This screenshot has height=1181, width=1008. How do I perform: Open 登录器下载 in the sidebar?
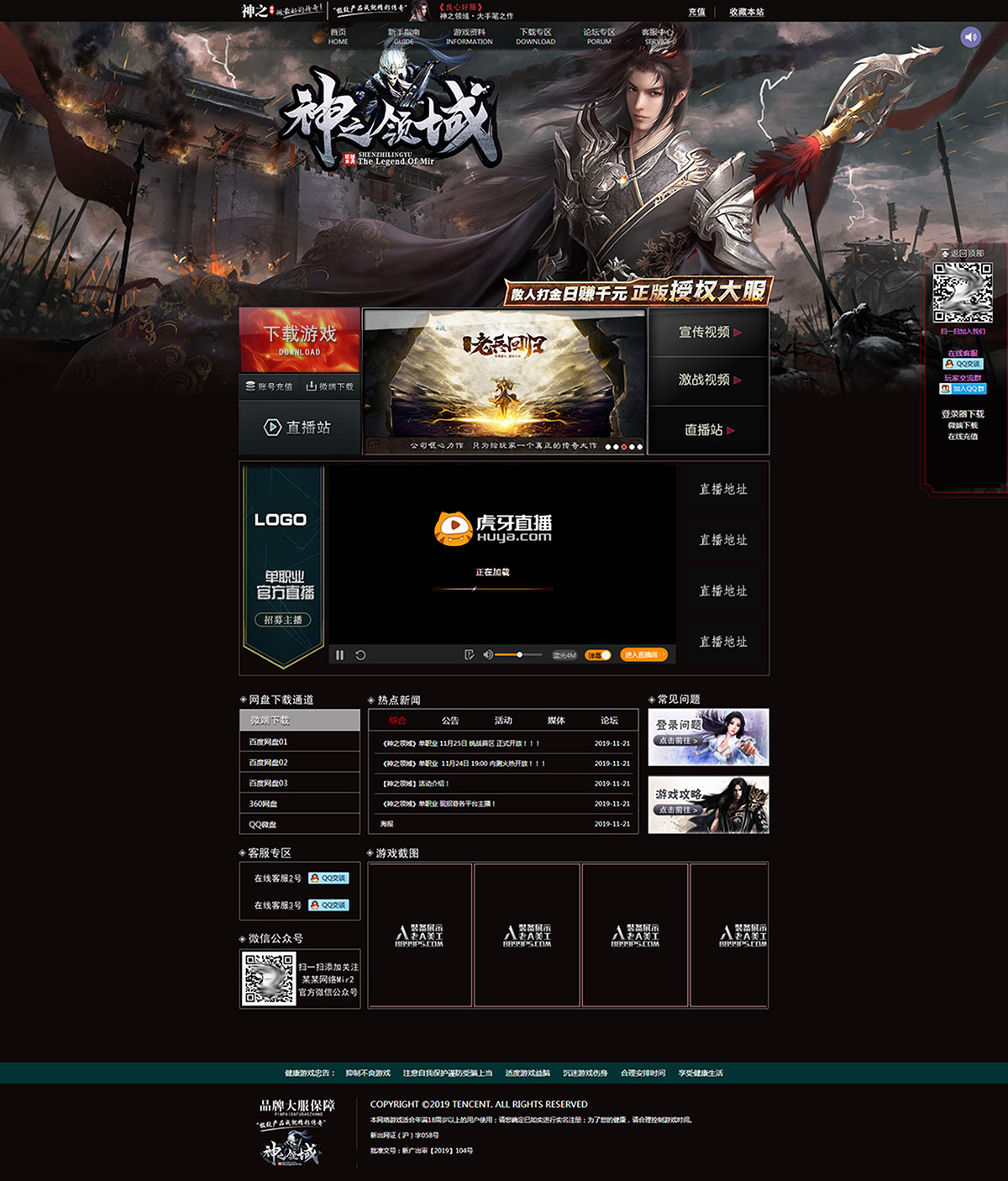click(x=963, y=414)
